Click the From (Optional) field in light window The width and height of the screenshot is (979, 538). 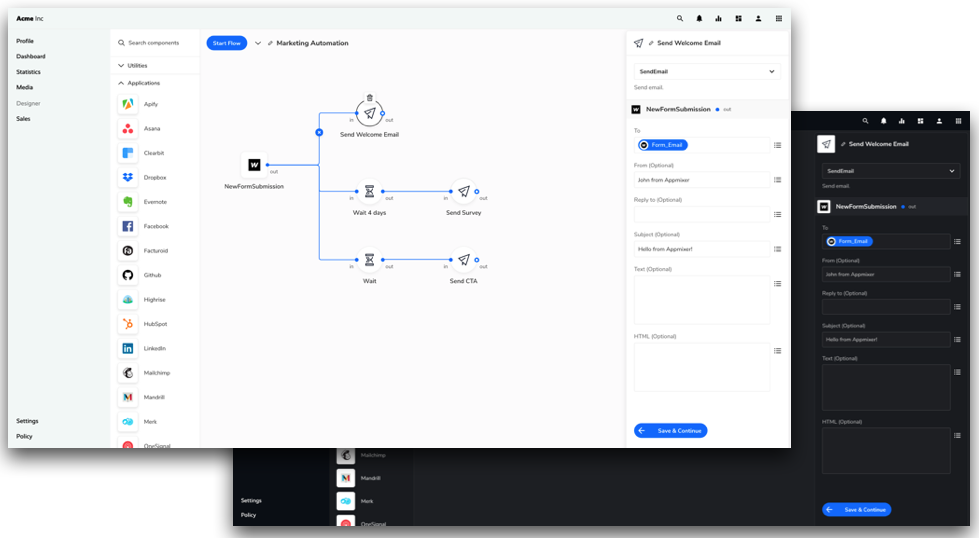point(702,180)
